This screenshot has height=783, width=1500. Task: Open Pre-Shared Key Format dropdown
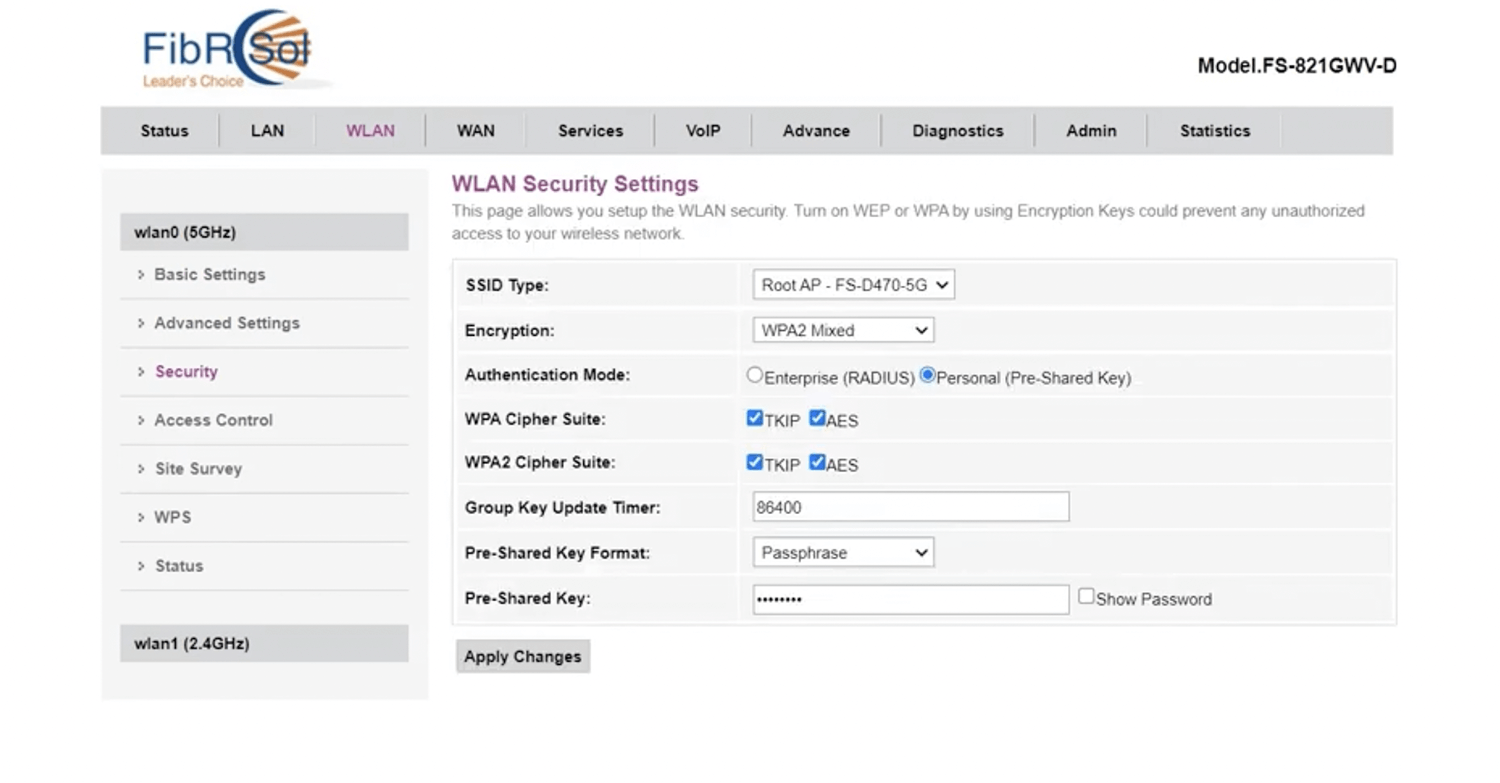842,553
